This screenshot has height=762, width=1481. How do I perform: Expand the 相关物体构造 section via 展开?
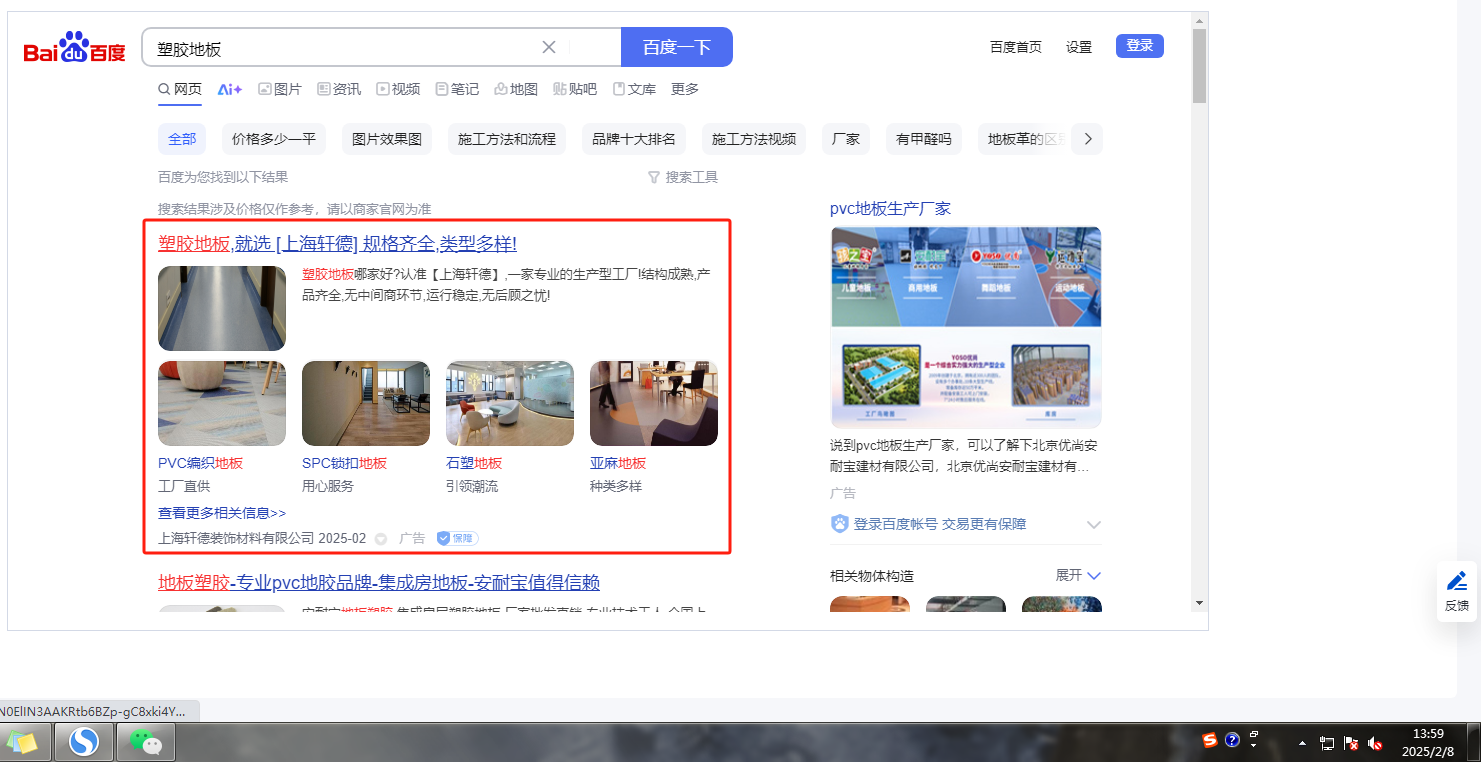click(1078, 575)
